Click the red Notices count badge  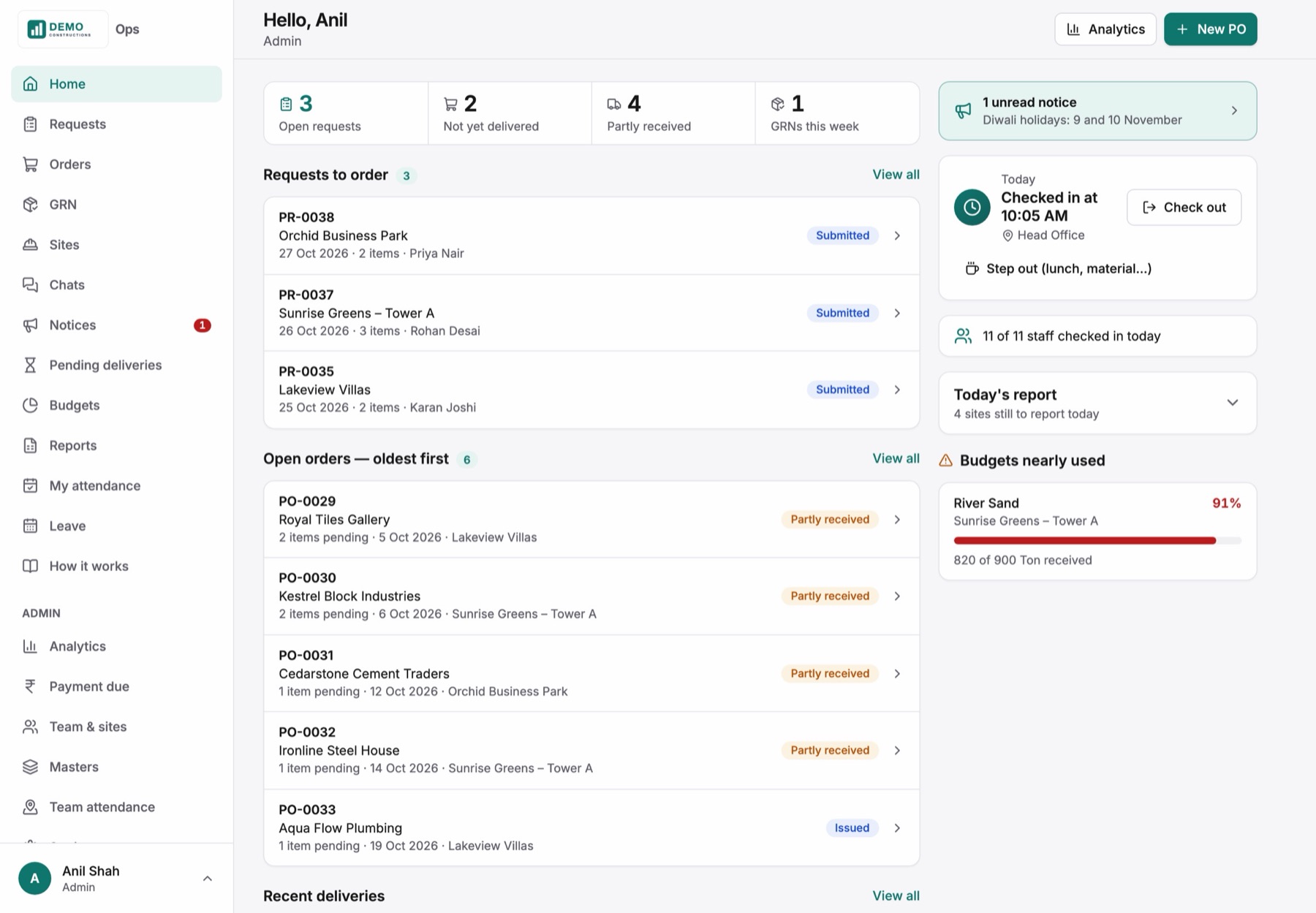click(202, 325)
